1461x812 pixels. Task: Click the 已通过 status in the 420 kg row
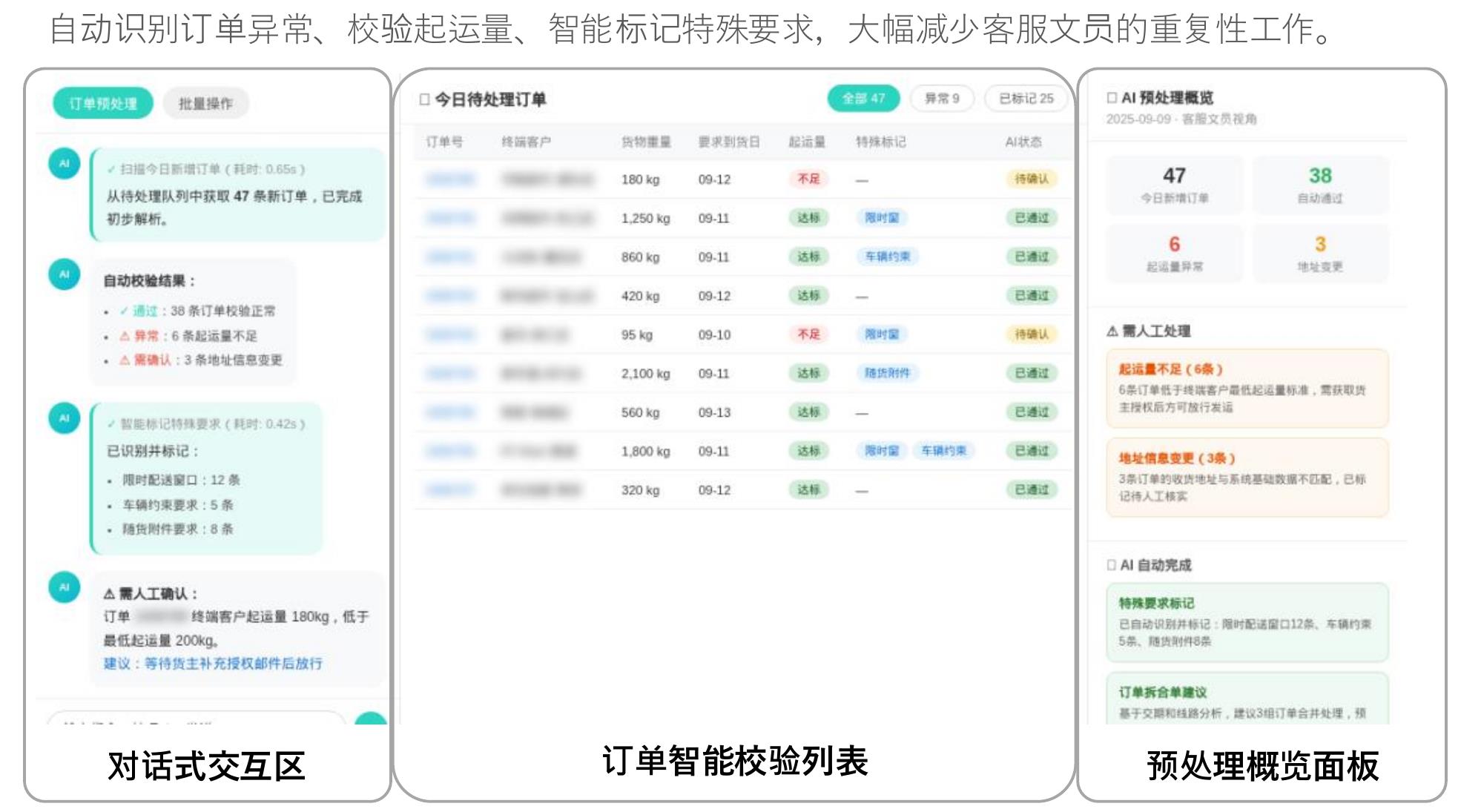(1032, 295)
